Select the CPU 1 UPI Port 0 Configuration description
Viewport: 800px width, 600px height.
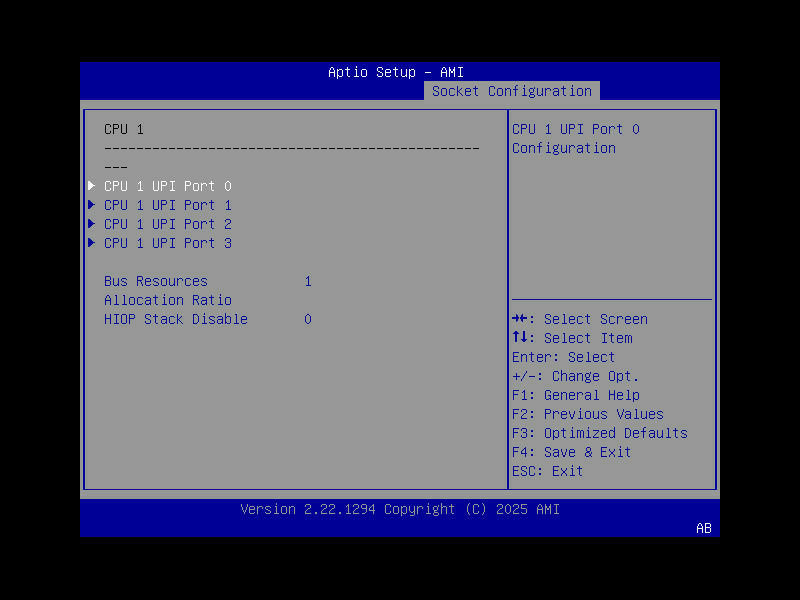[x=578, y=138]
